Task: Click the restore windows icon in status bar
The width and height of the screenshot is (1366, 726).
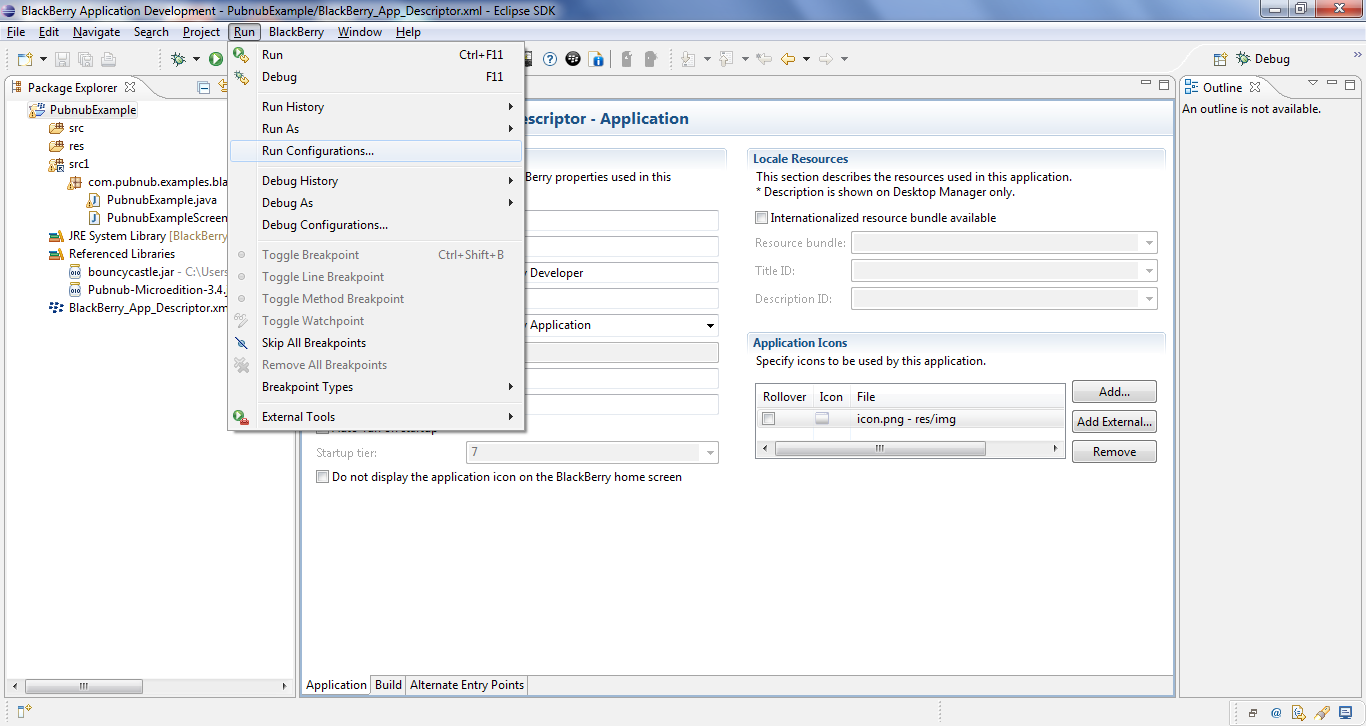Action: point(1253,713)
